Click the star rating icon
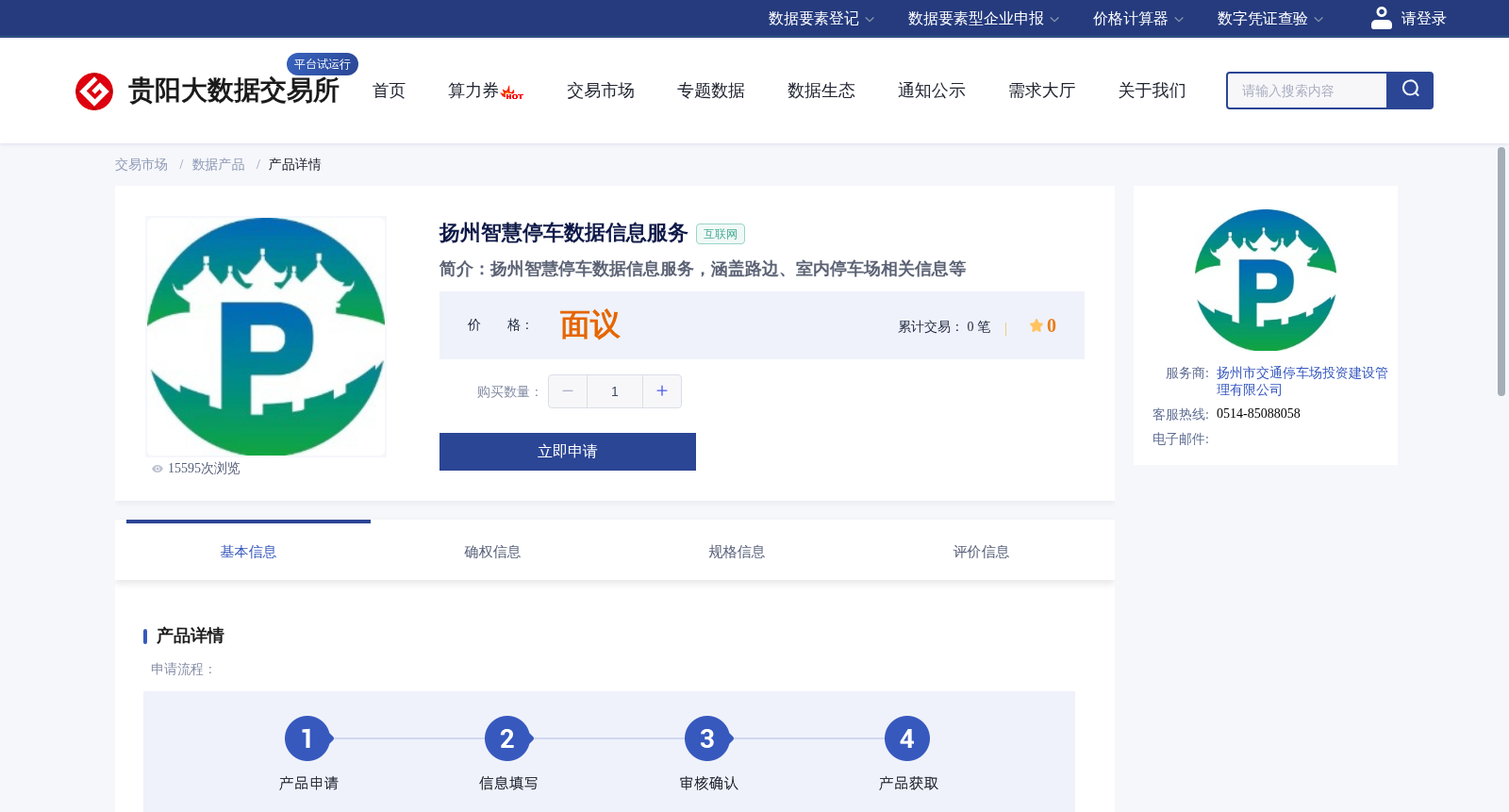Screen dimensions: 1509x812 coord(1036,325)
